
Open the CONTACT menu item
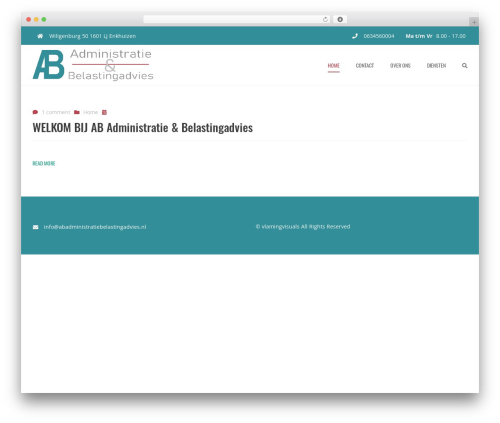coord(365,66)
